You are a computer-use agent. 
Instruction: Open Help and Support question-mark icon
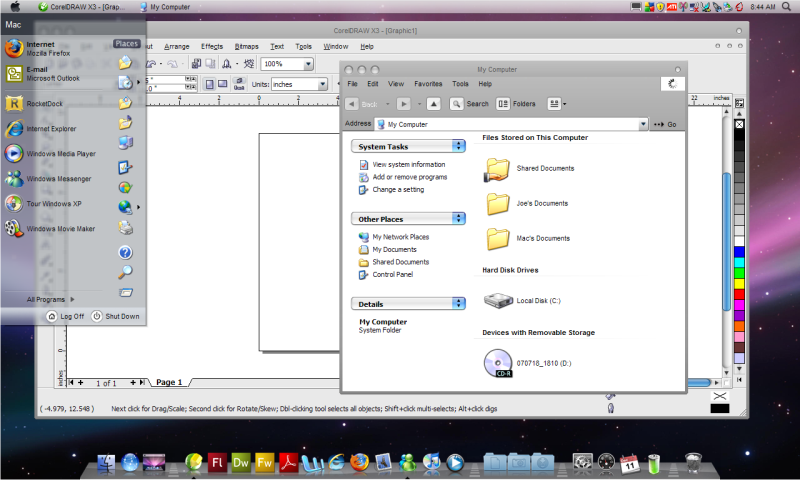click(x=126, y=252)
